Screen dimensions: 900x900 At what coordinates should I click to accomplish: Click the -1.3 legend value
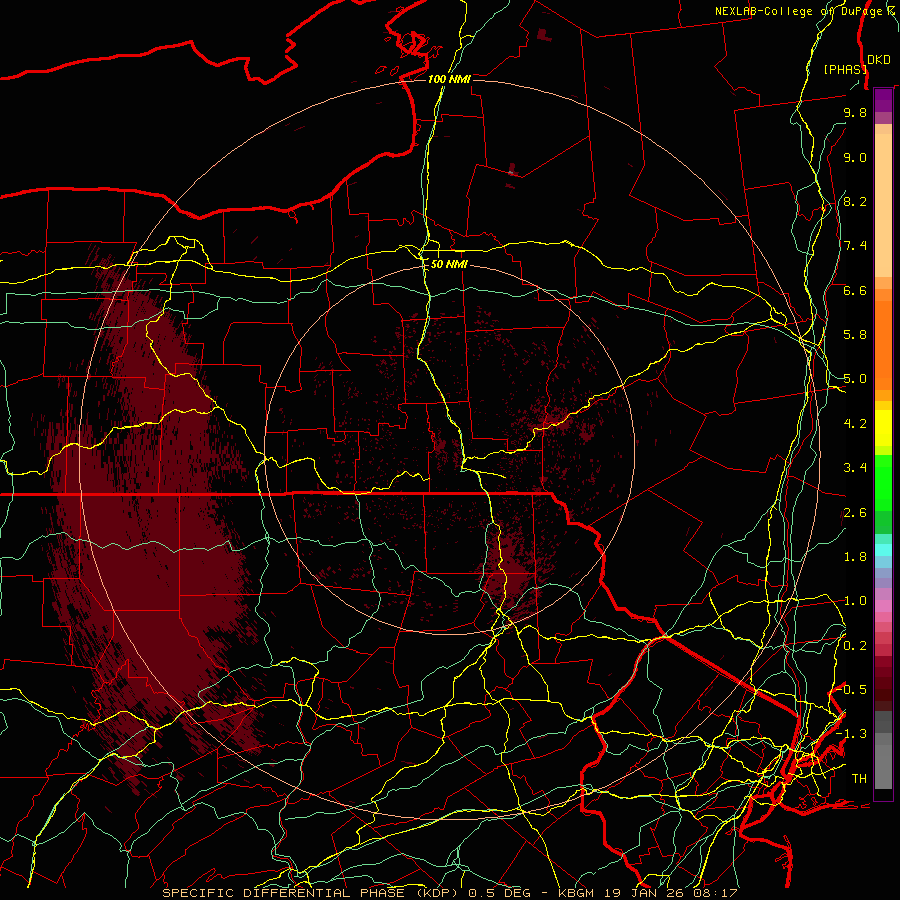pos(852,734)
